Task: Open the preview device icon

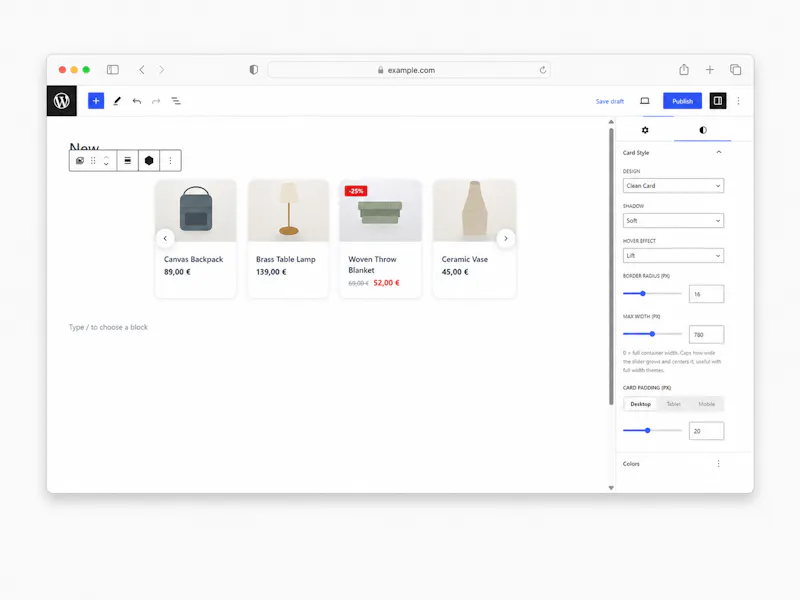Action: tap(645, 101)
